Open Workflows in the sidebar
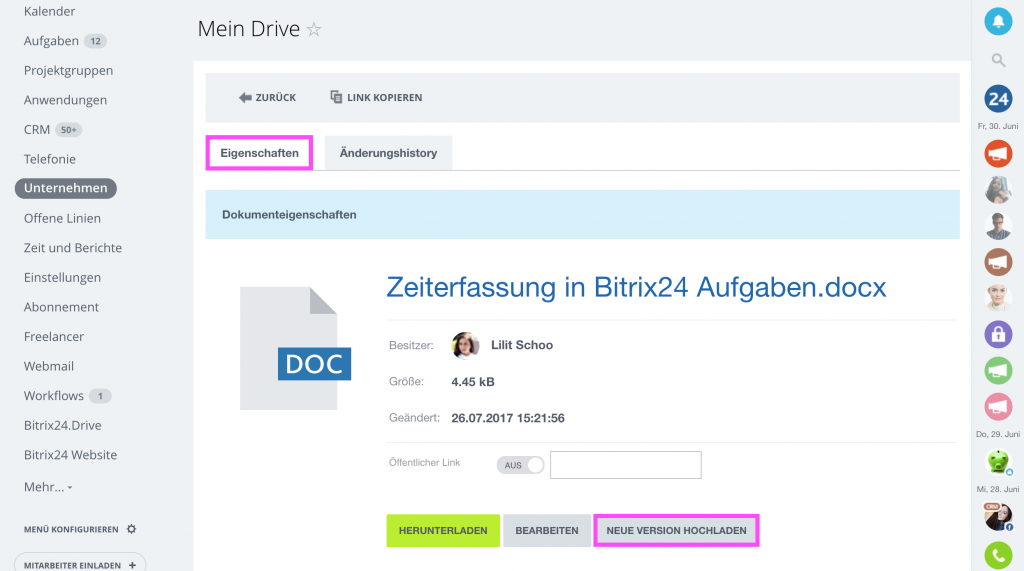Image resolution: width=1024 pixels, height=571 pixels. (x=54, y=396)
